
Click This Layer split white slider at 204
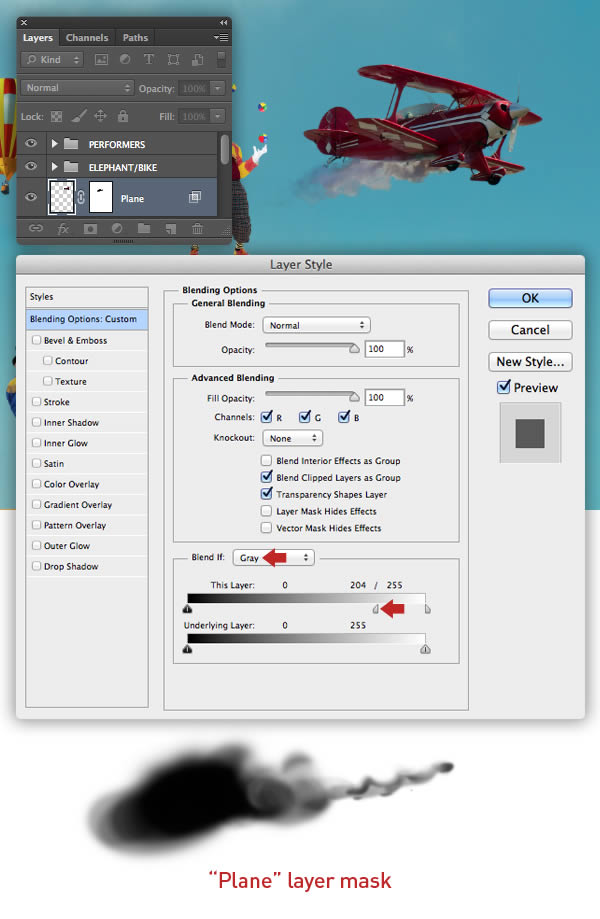point(376,610)
